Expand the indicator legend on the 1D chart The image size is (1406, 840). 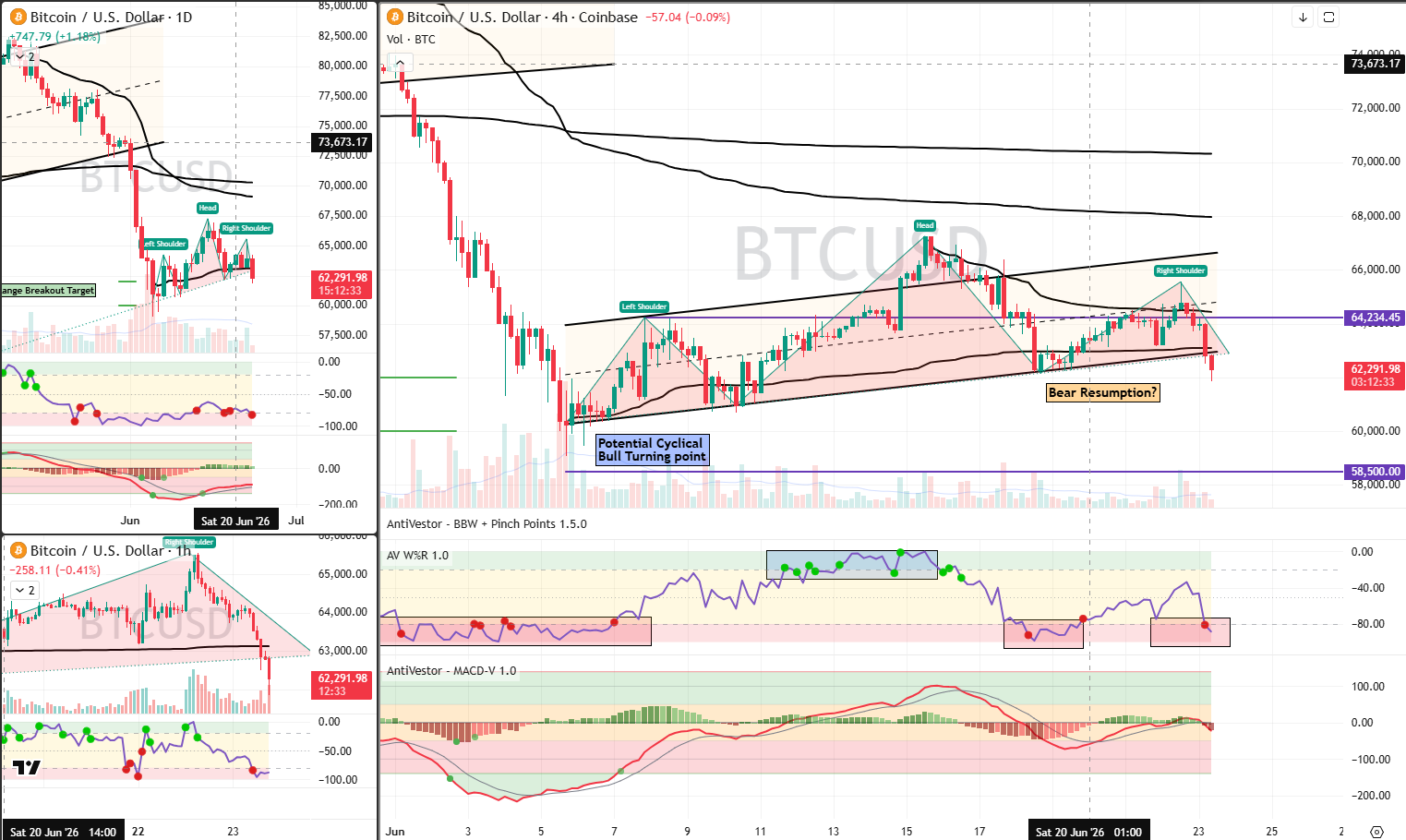tap(25, 56)
